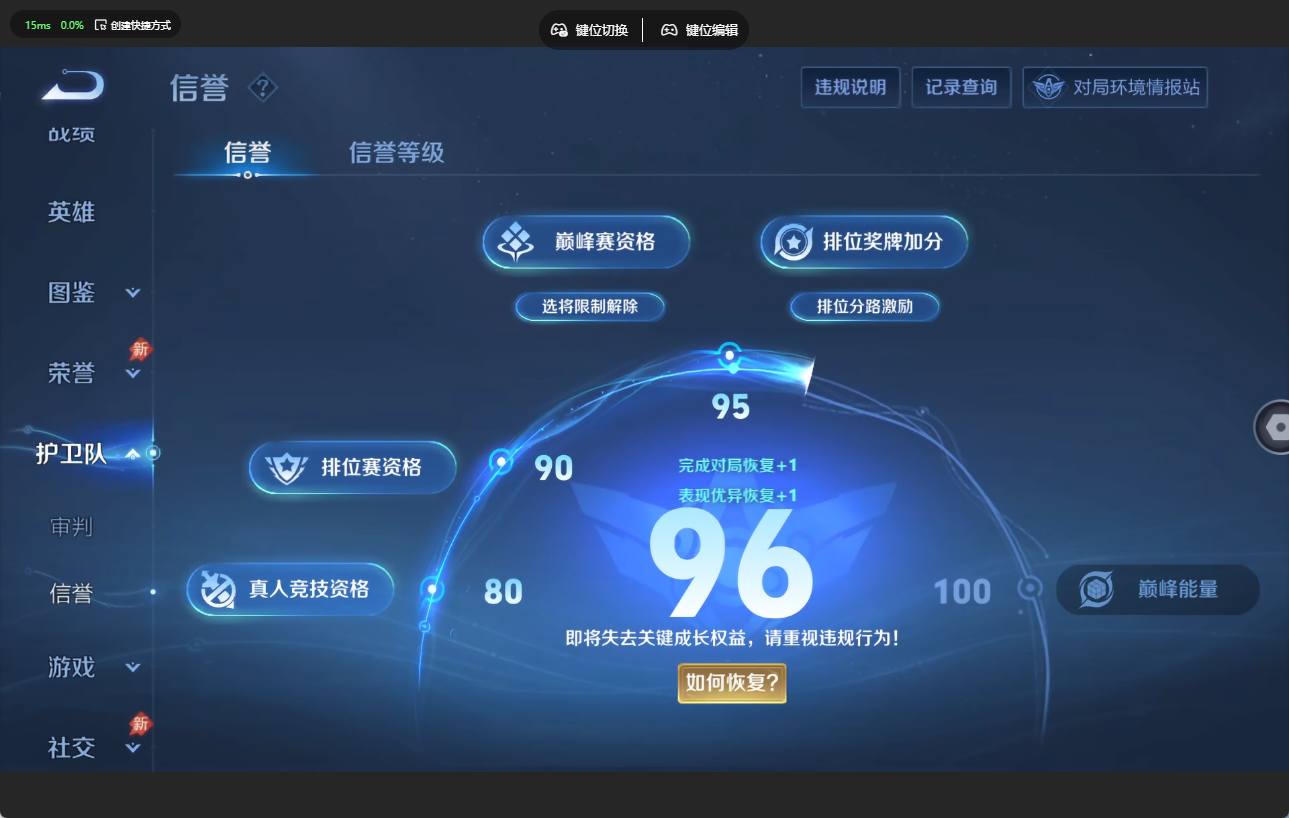This screenshot has width=1289, height=818.
Task: Click the 巅峰赛资格 diamond icon
Action: pyautogui.click(x=516, y=242)
